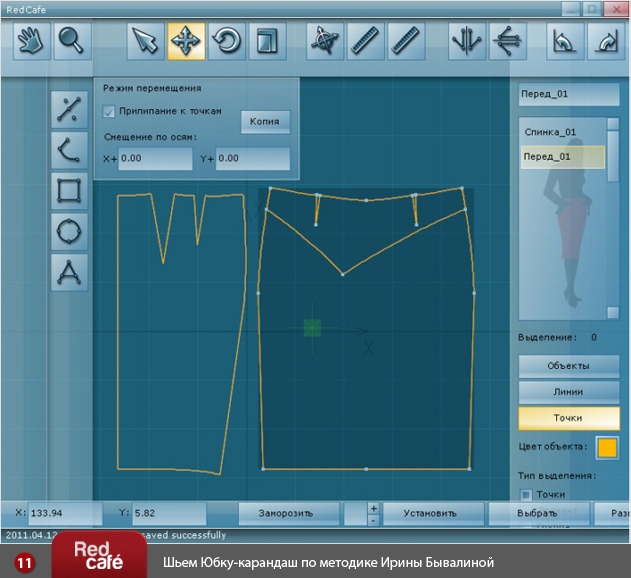The width and height of the screenshot is (631, 578).
Task: Select the move (four-arrow) tool
Action: (x=186, y=41)
